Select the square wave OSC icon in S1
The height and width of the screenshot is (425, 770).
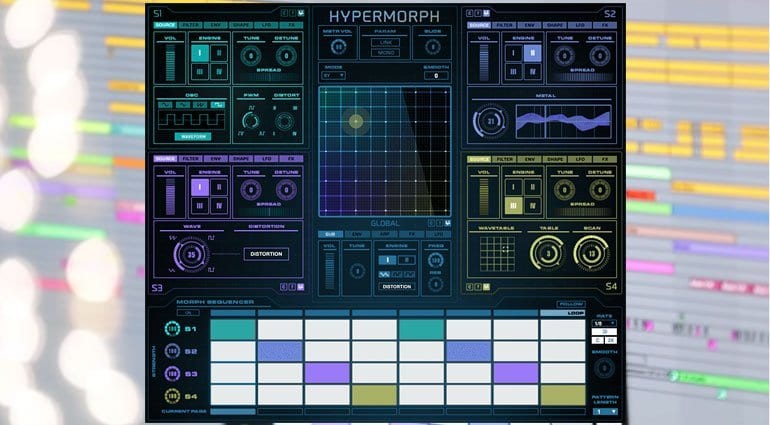pyautogui.click(x=218, y=105)
